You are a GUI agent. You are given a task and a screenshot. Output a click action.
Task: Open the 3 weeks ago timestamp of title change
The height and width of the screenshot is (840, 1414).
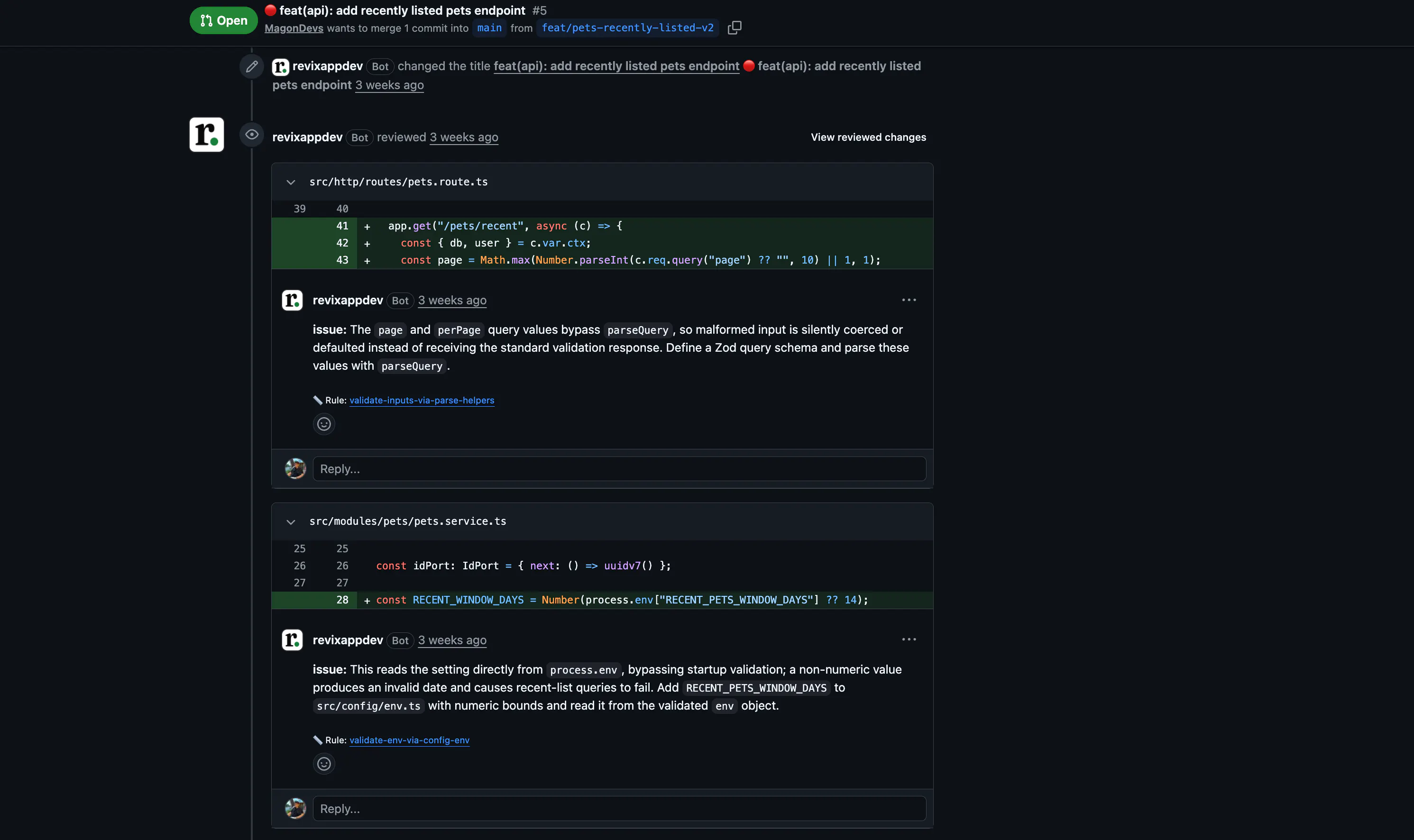click(x=389, y=85)
